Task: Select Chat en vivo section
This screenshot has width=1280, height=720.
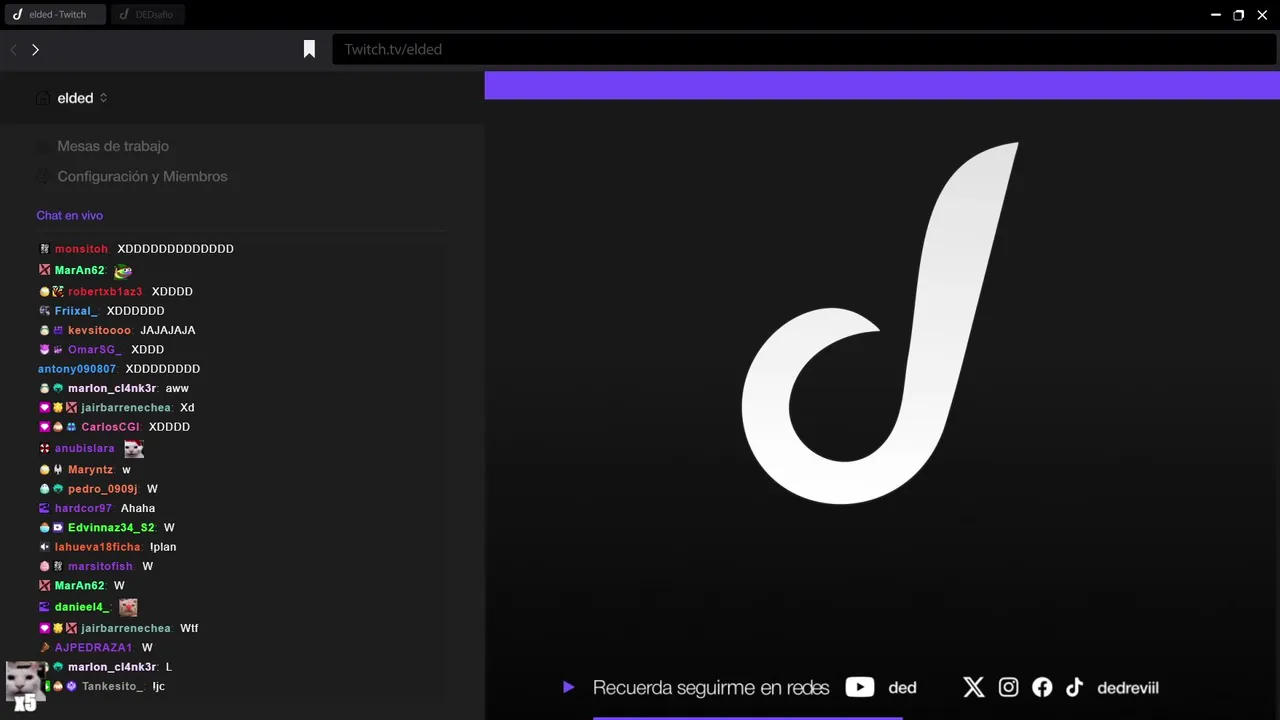Action: (70, 216)
